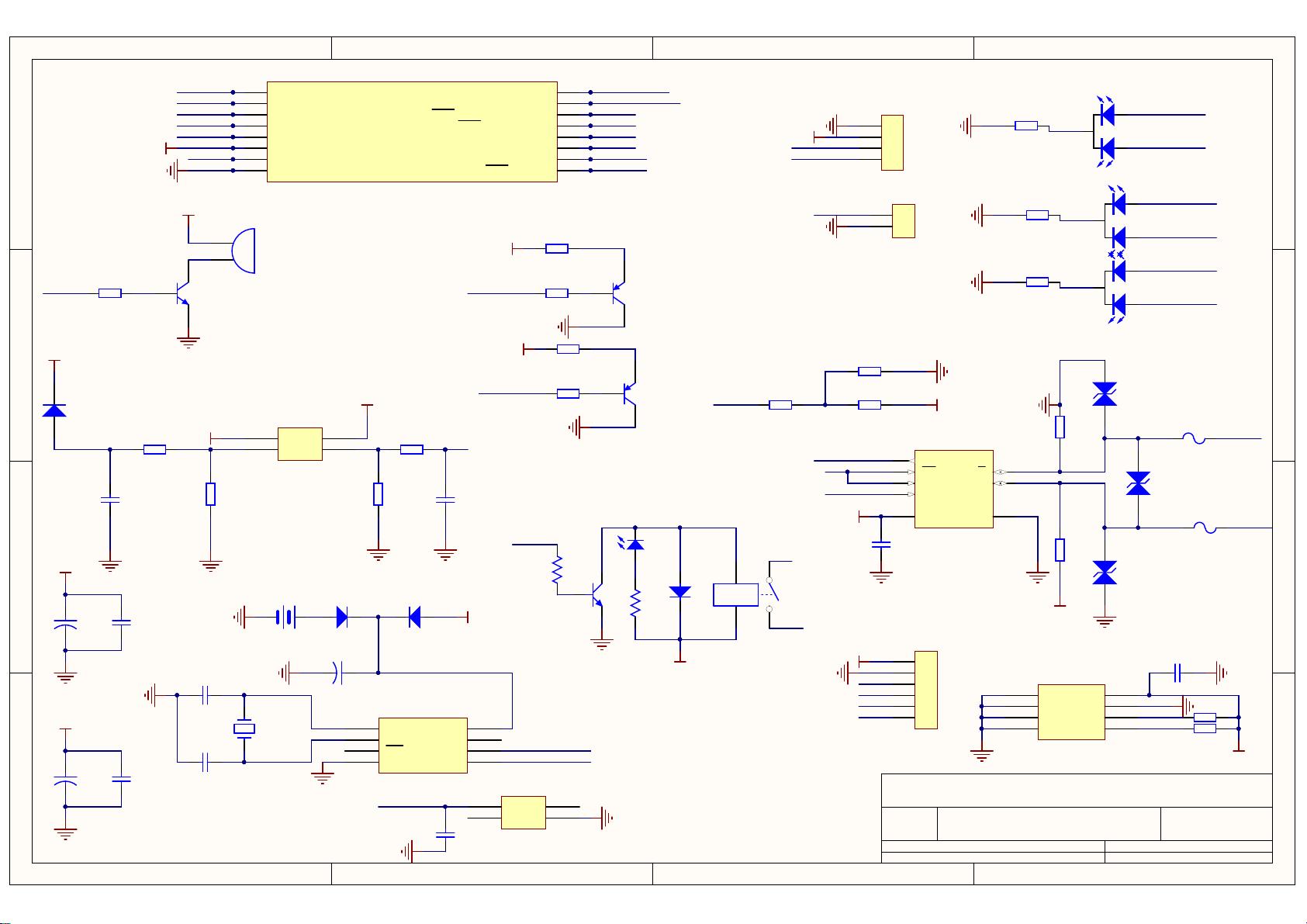Image resolution: width=1307 pixels, height=924 pixels.
Task: Select the voltage regulator block in power section
Action: click(299, 442)
